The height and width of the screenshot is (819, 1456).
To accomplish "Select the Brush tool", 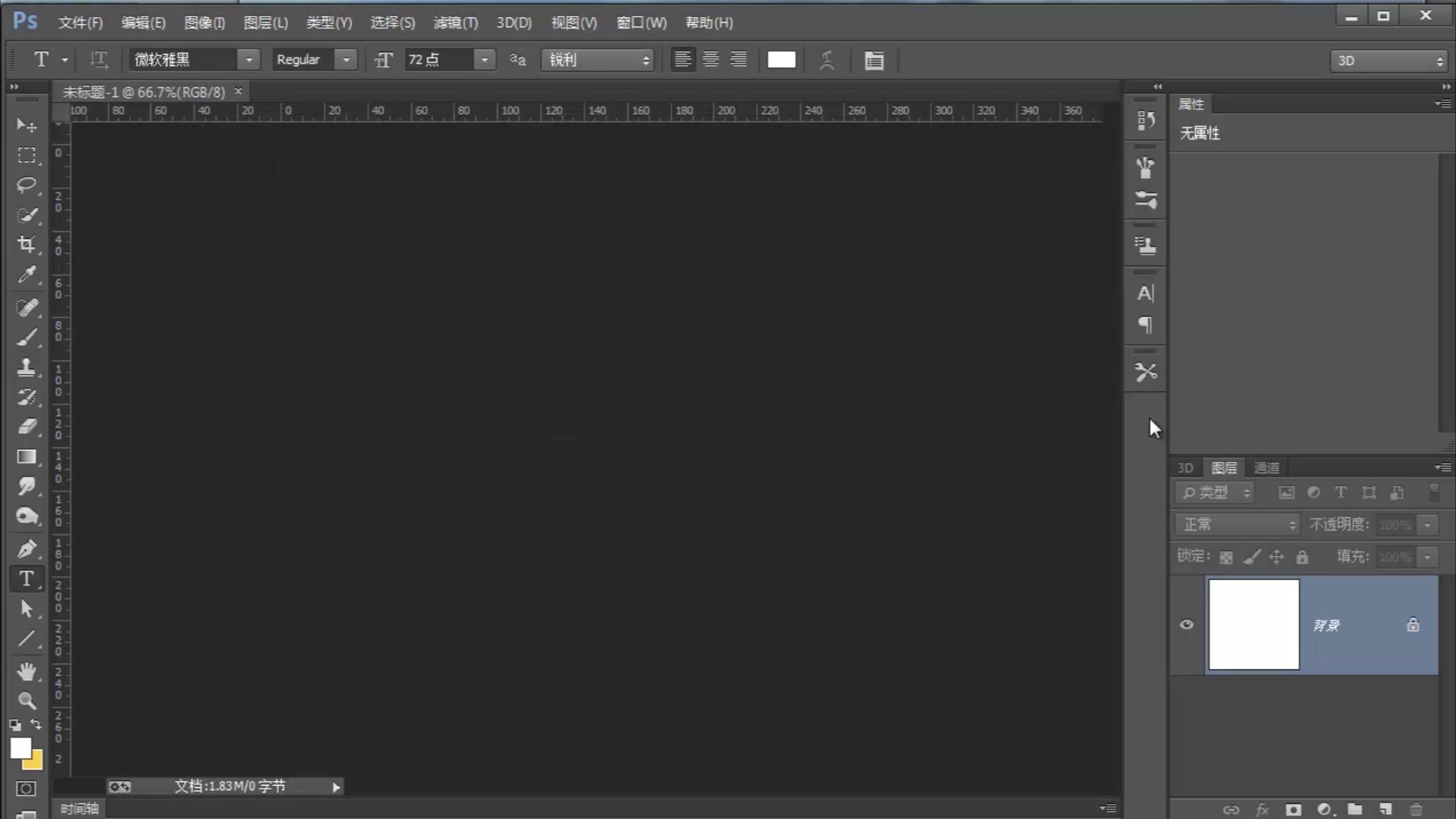I will coord(27,337).
